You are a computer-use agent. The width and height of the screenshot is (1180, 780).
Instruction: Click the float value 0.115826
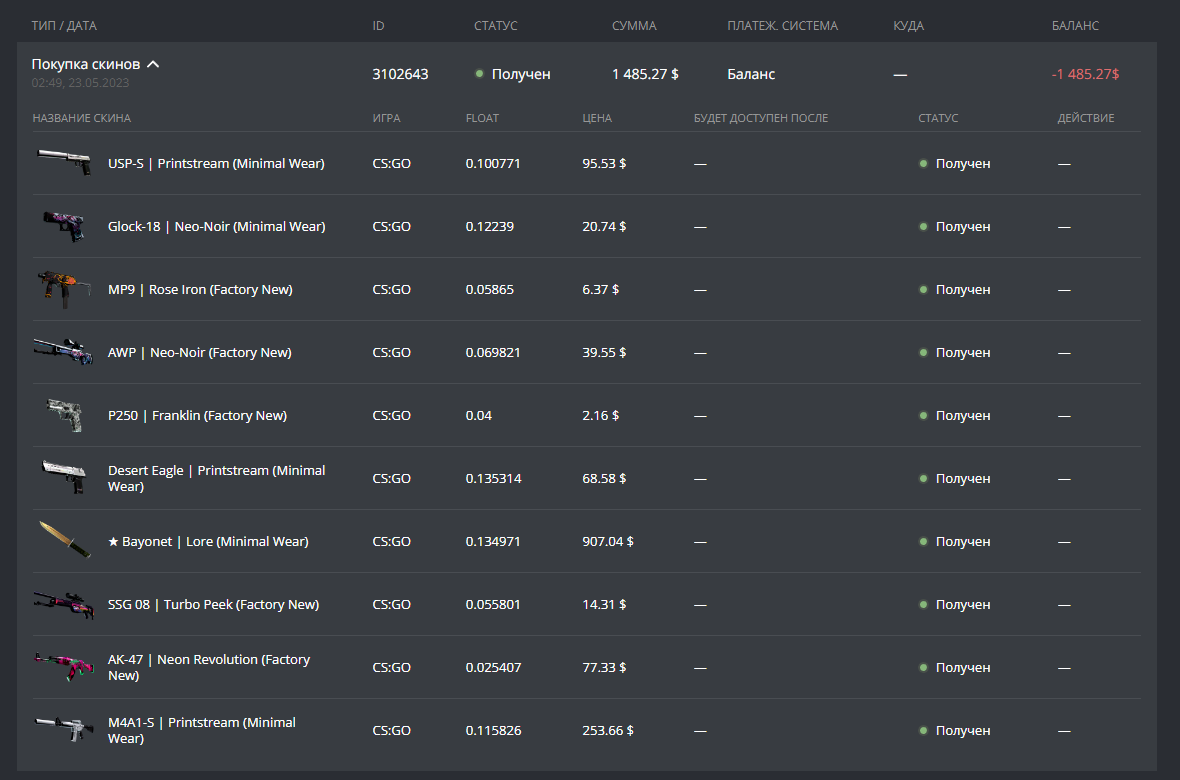point(494,730)
